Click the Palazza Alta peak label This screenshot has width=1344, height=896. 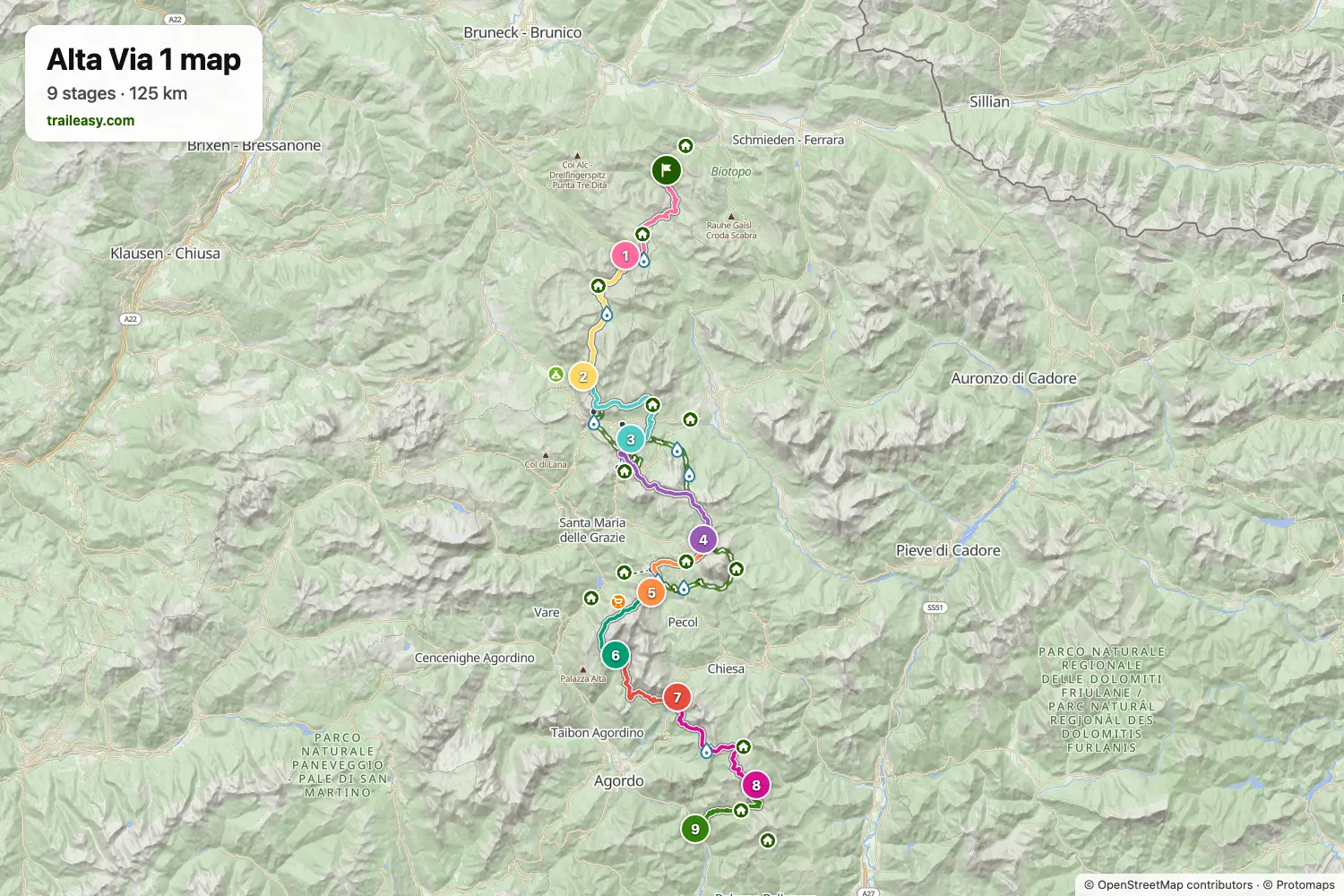[583, 678]
